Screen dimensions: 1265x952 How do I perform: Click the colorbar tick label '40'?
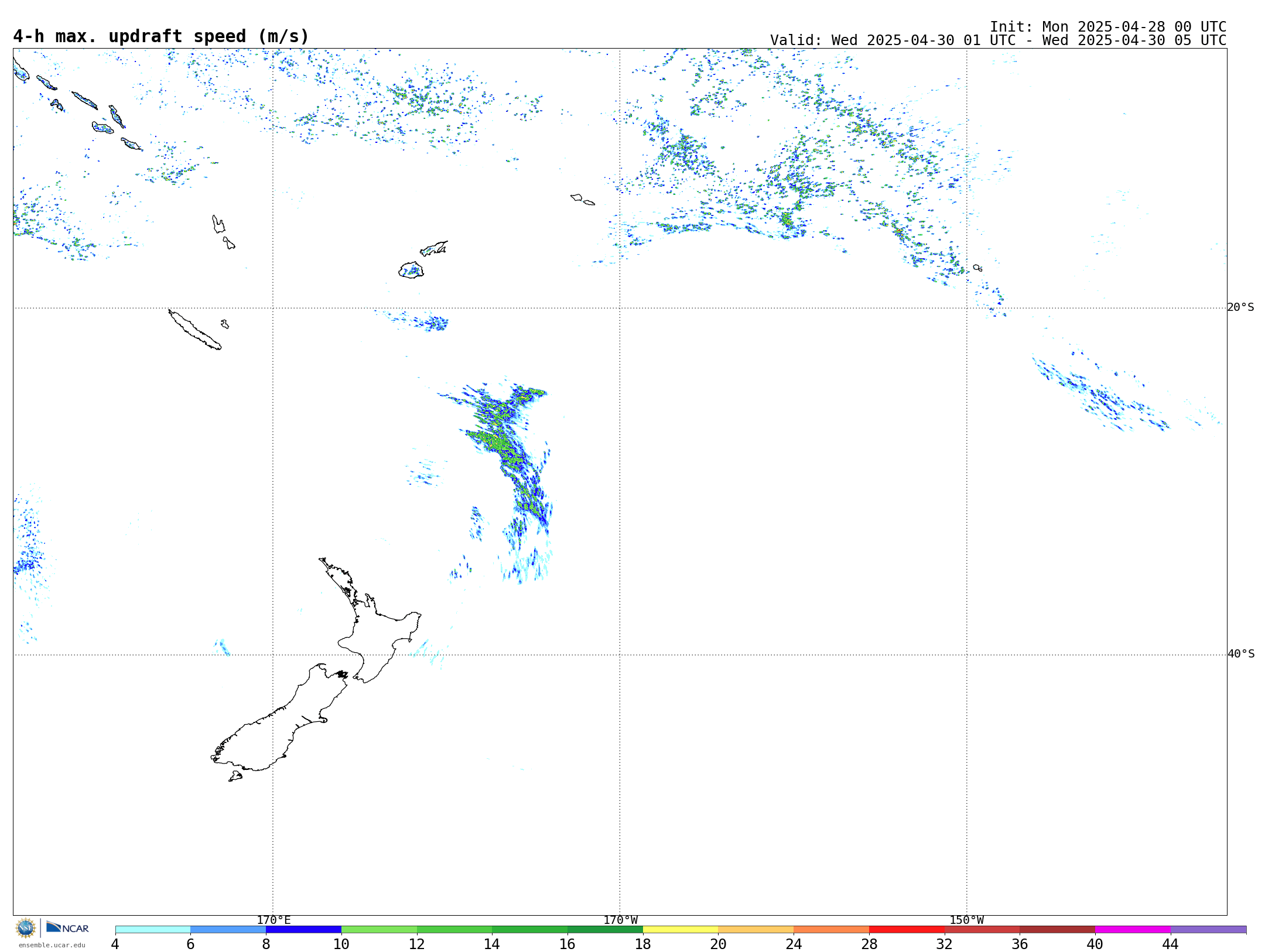click(1095, 944)
